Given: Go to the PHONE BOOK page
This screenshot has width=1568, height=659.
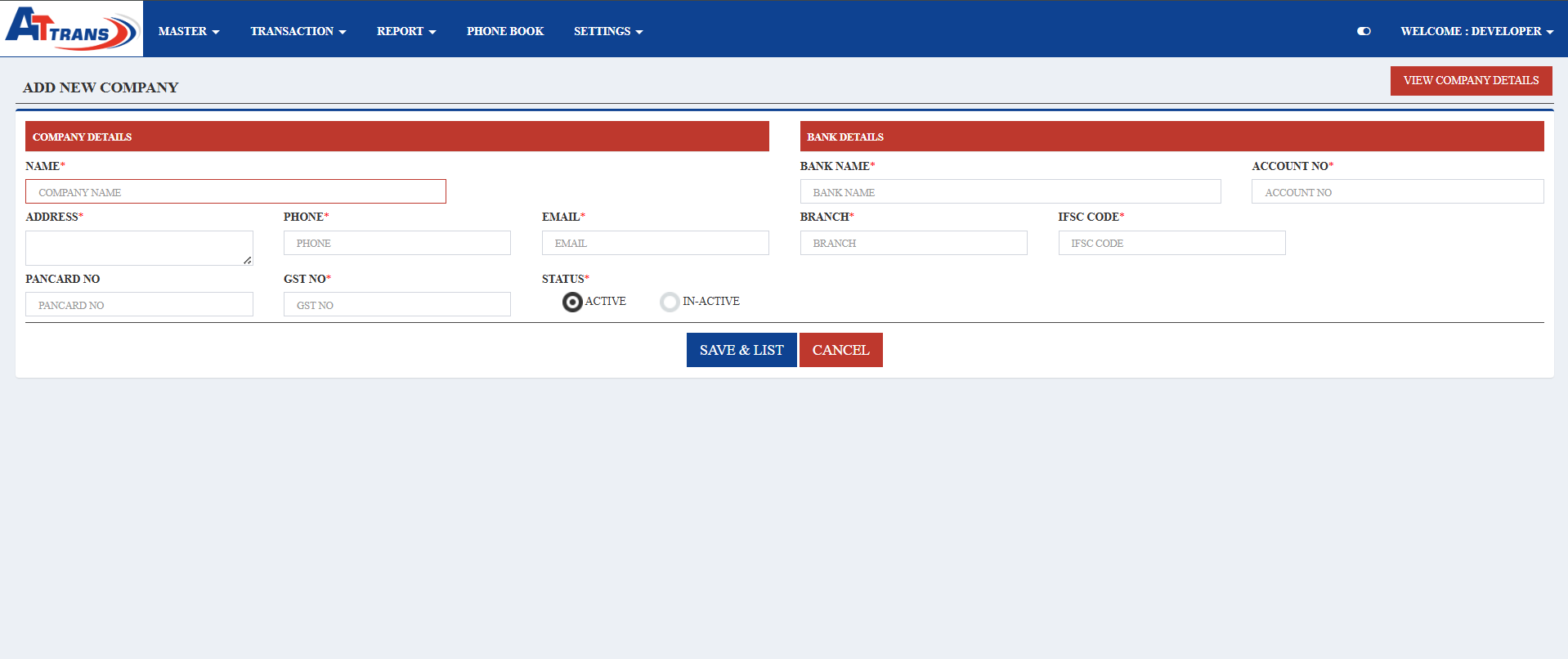Looking at the screenshot, I should coord(505,31).
